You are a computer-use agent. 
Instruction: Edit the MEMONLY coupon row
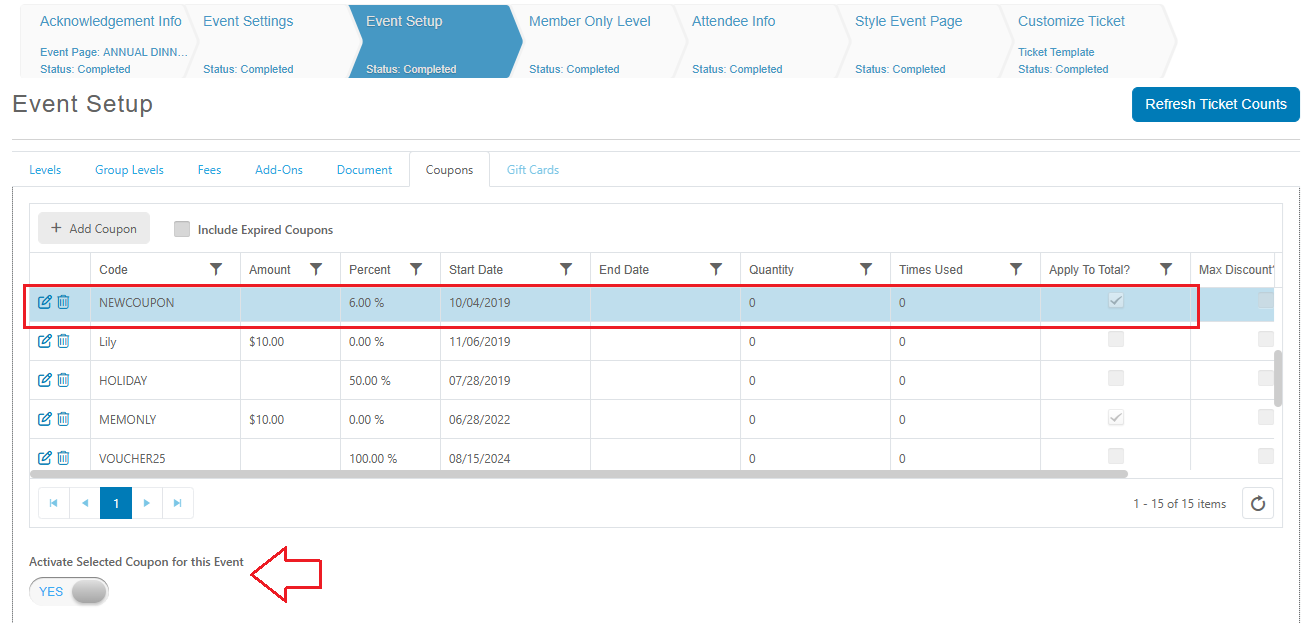pos(44,419)
